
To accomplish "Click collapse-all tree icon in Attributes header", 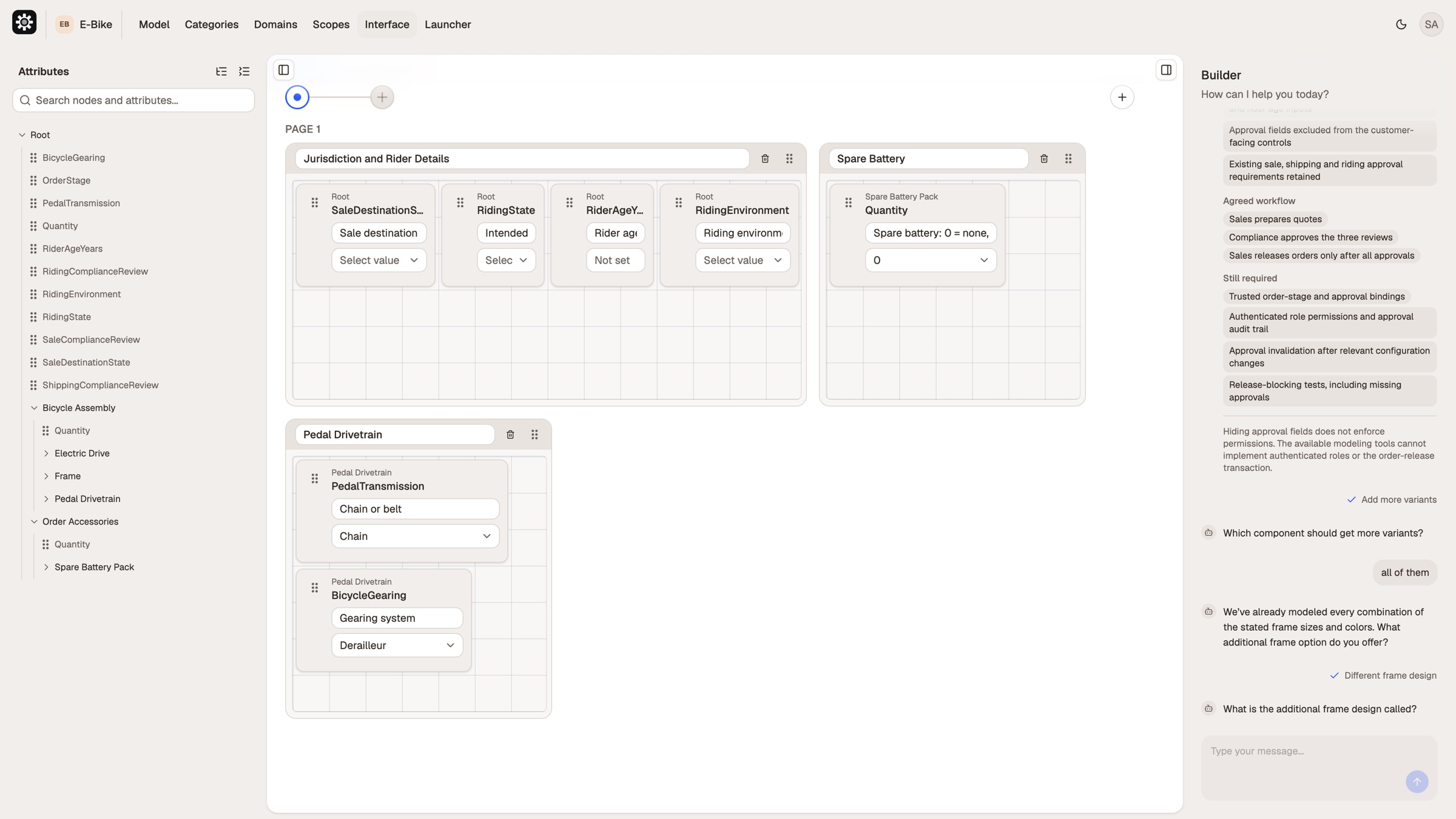I will click(221, 72).
